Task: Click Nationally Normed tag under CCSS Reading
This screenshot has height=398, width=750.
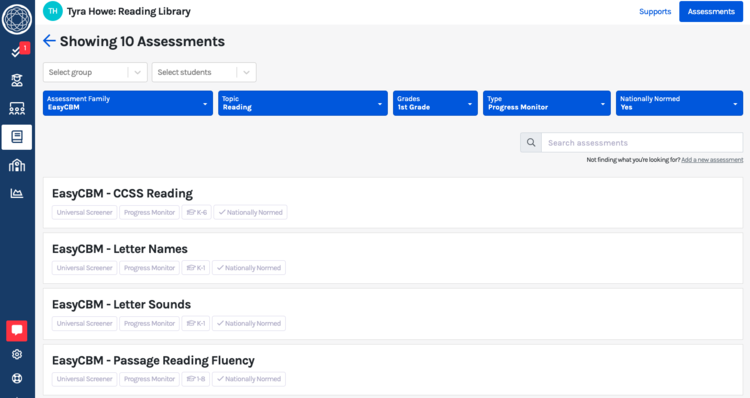Action: click(x=250, y=212)
